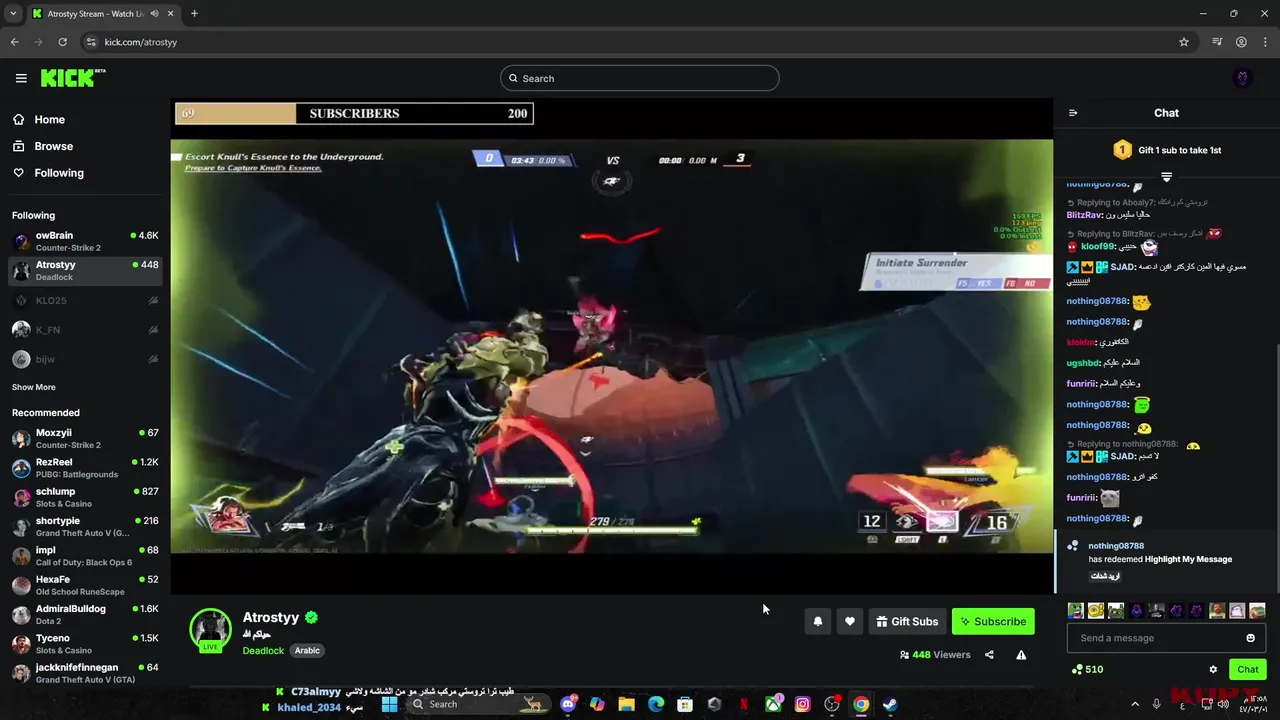
Task: Share the stream via share icon
Action: [x=989, y=655]
